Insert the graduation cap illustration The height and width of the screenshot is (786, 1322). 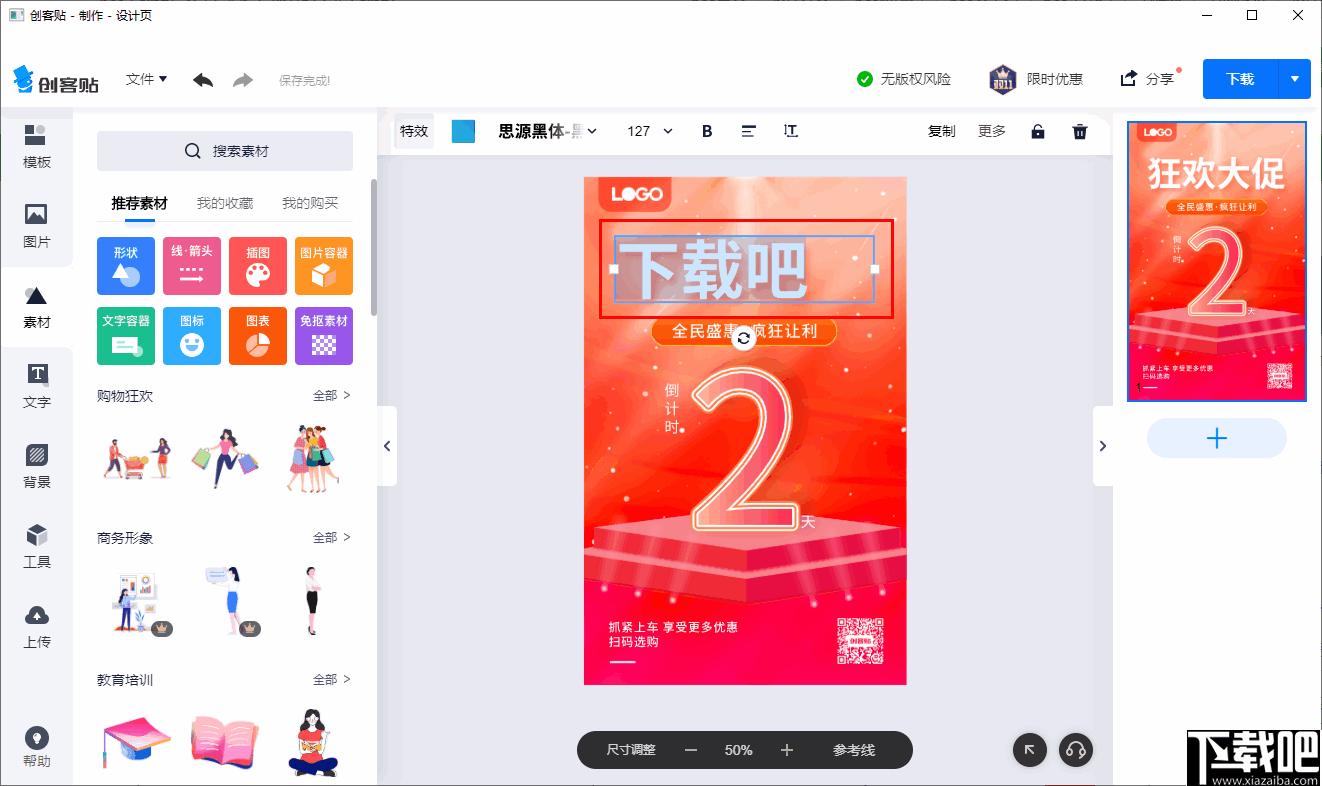137,742
